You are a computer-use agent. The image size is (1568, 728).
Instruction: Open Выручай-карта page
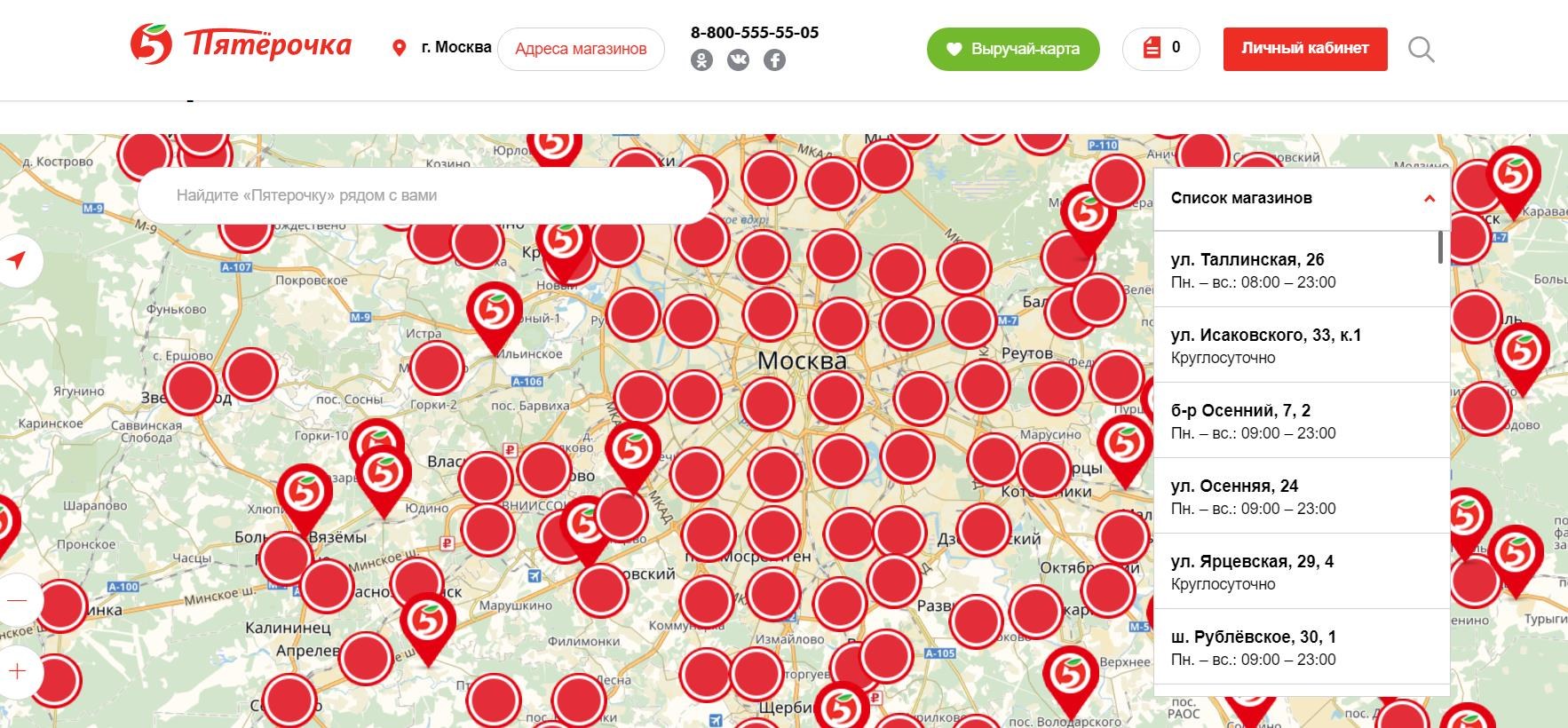(x=1013, y=49)
